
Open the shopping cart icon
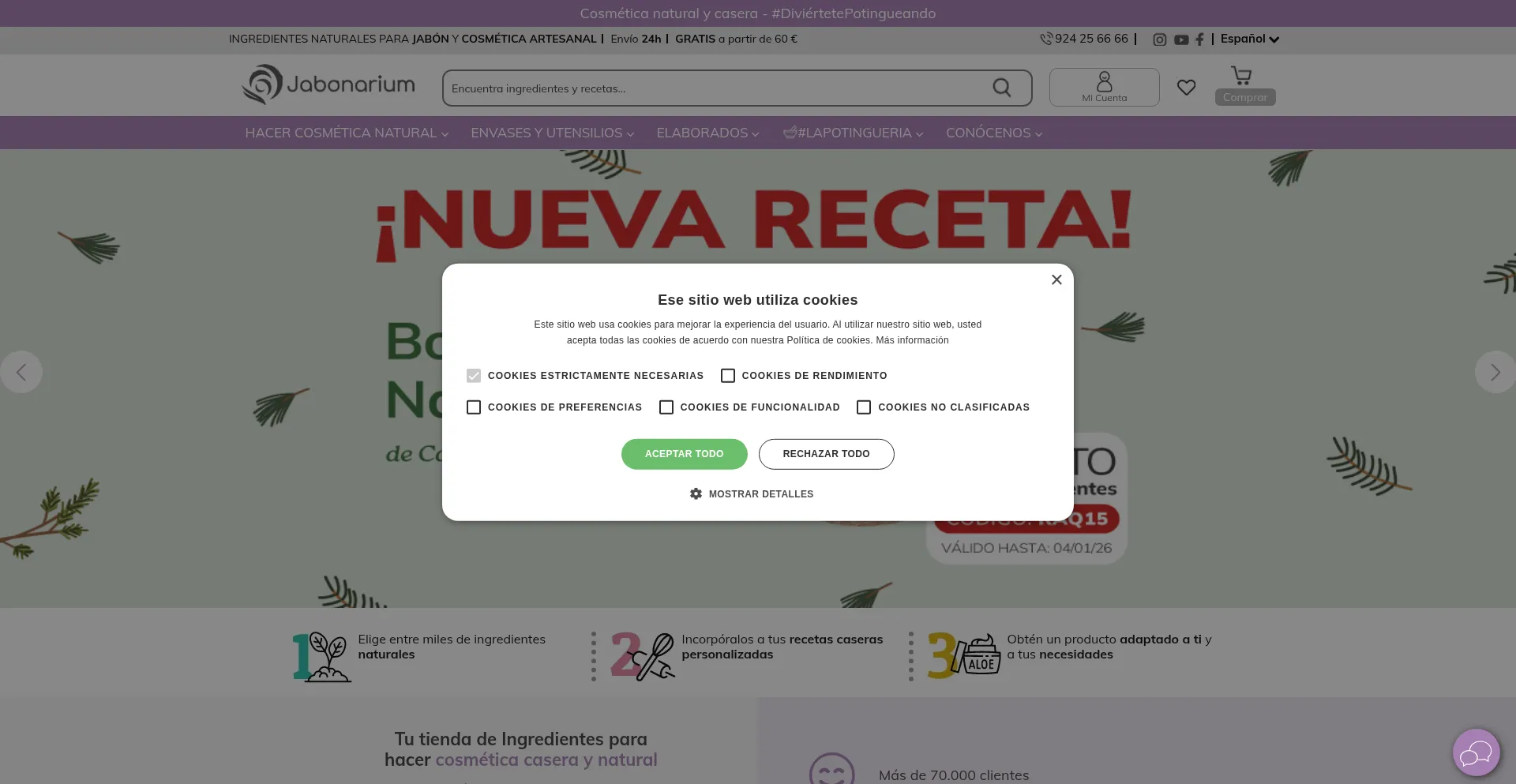(1242, 77)
